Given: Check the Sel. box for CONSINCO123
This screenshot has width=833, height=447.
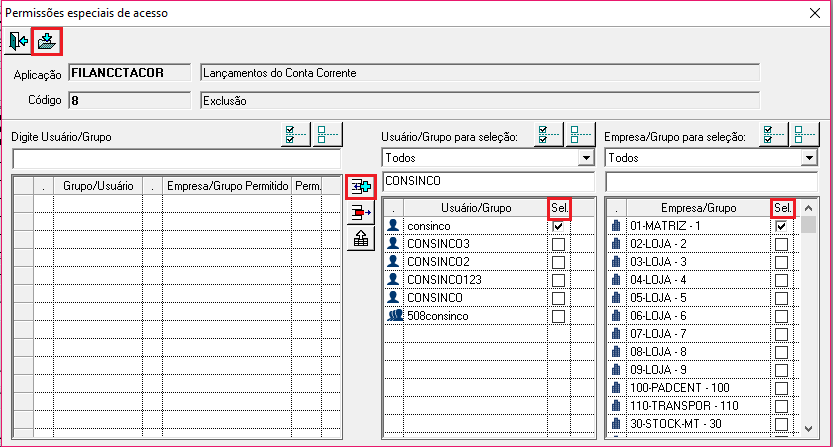Looking at the screenshot, I should tap(558, 280).
